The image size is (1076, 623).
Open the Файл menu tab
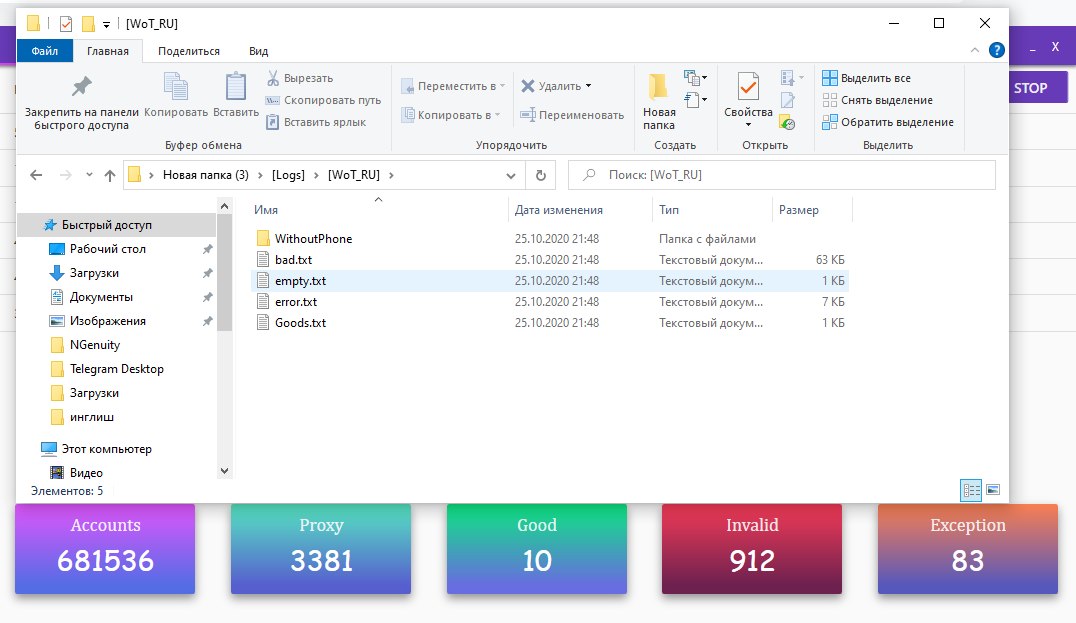44,51
